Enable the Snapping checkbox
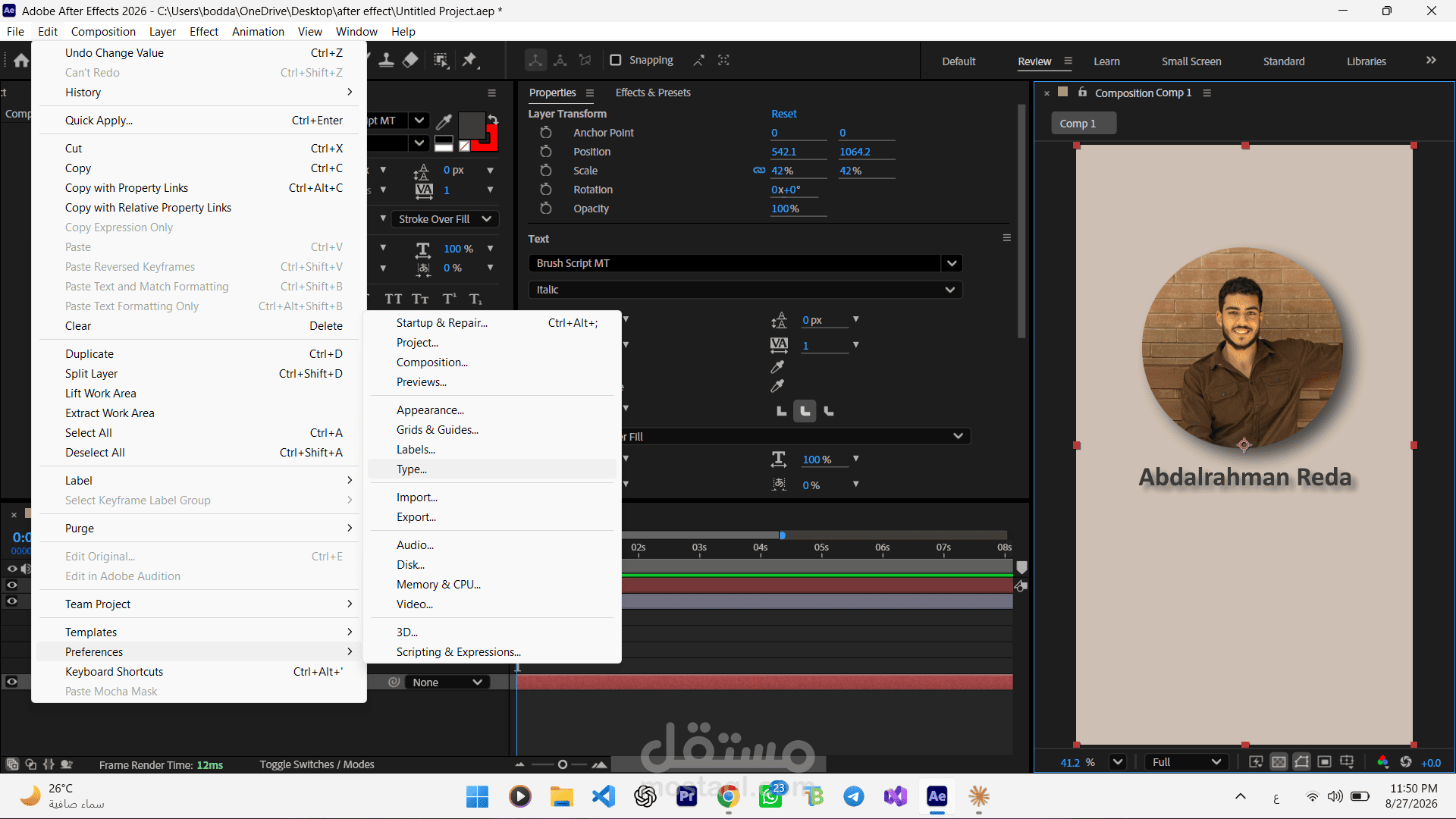 (x=615, y=60)
